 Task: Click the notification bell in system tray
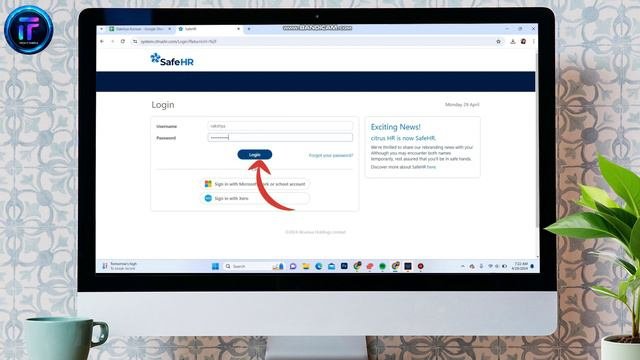tap(532, 267)
